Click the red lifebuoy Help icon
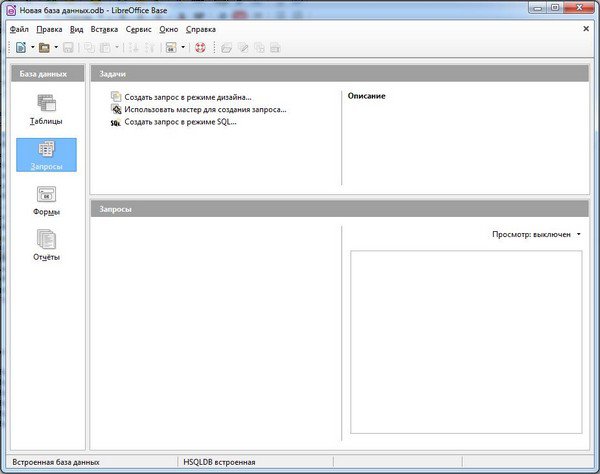The image size is (600, 474). pyautogui.click(x=200, y=47)
